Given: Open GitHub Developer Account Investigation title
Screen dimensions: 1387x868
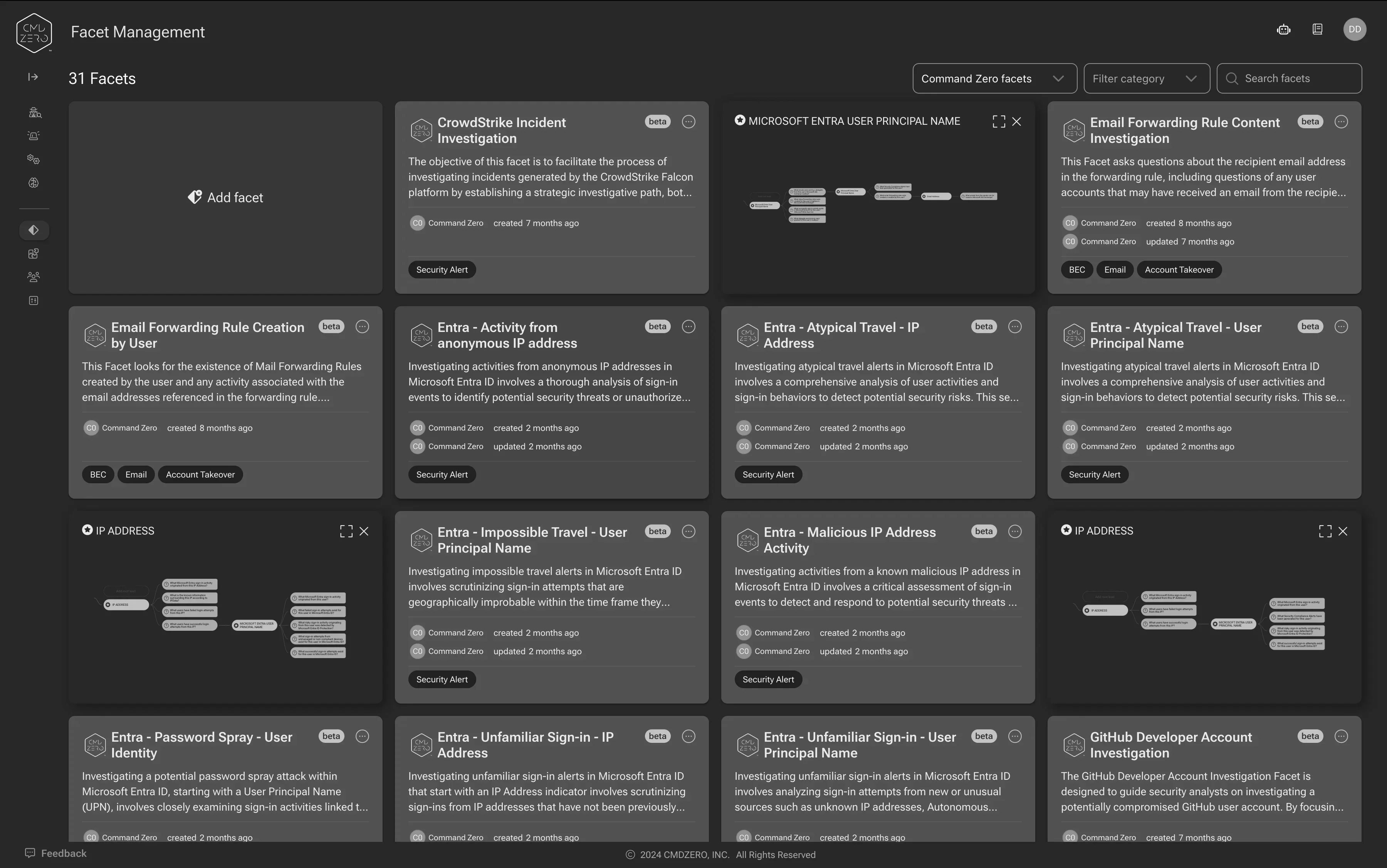Looking at the screenshot, I should [x=1170, y=745].
